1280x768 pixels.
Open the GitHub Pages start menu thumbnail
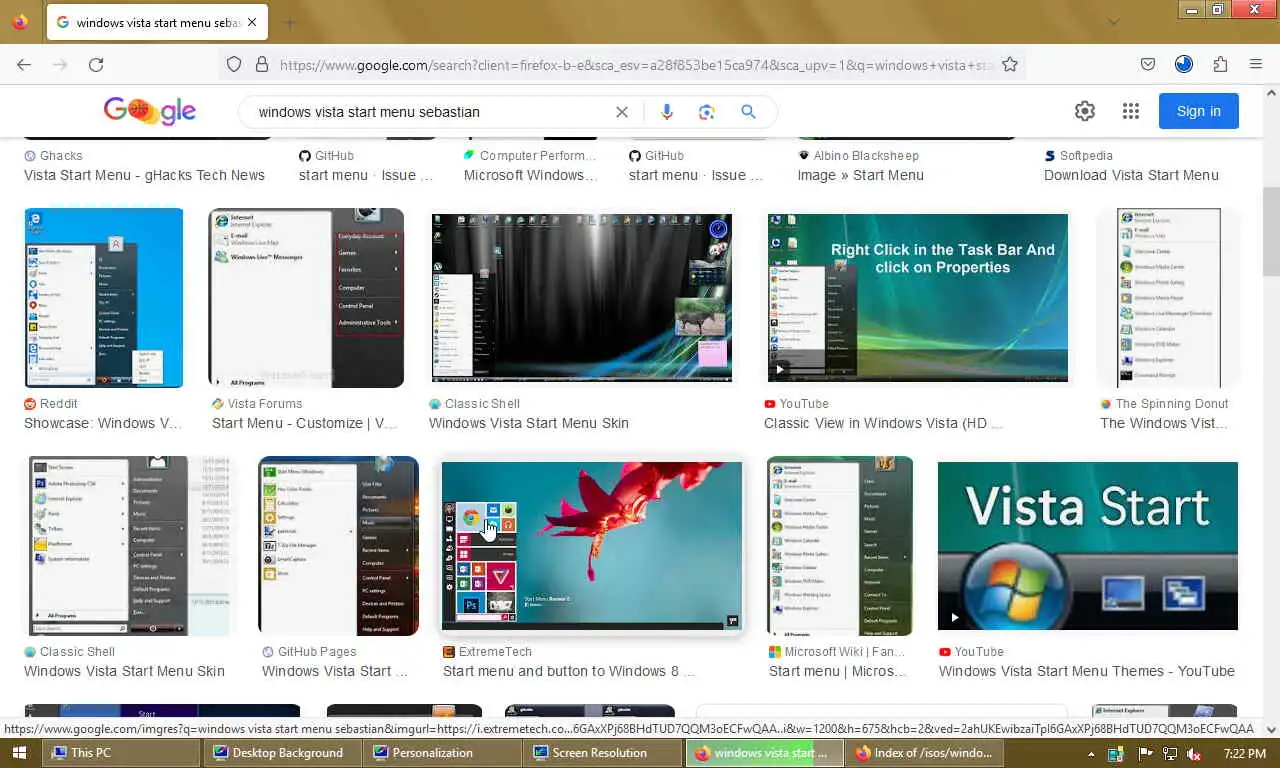[x=339, y=546]
